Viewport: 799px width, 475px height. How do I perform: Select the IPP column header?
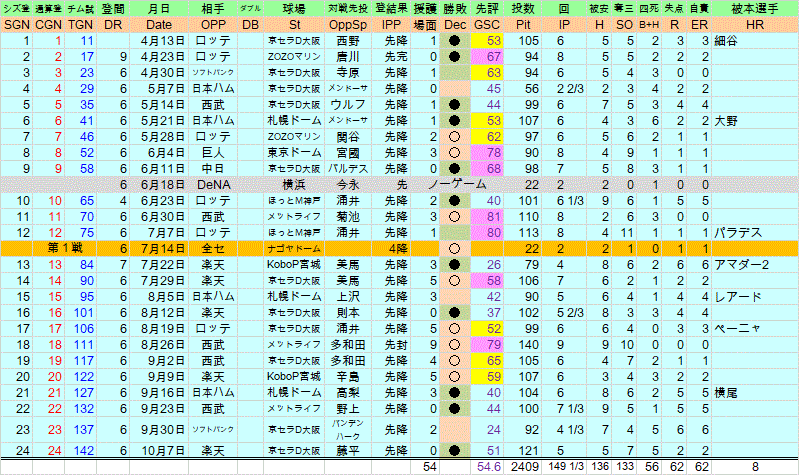click(x=391, y=25)
